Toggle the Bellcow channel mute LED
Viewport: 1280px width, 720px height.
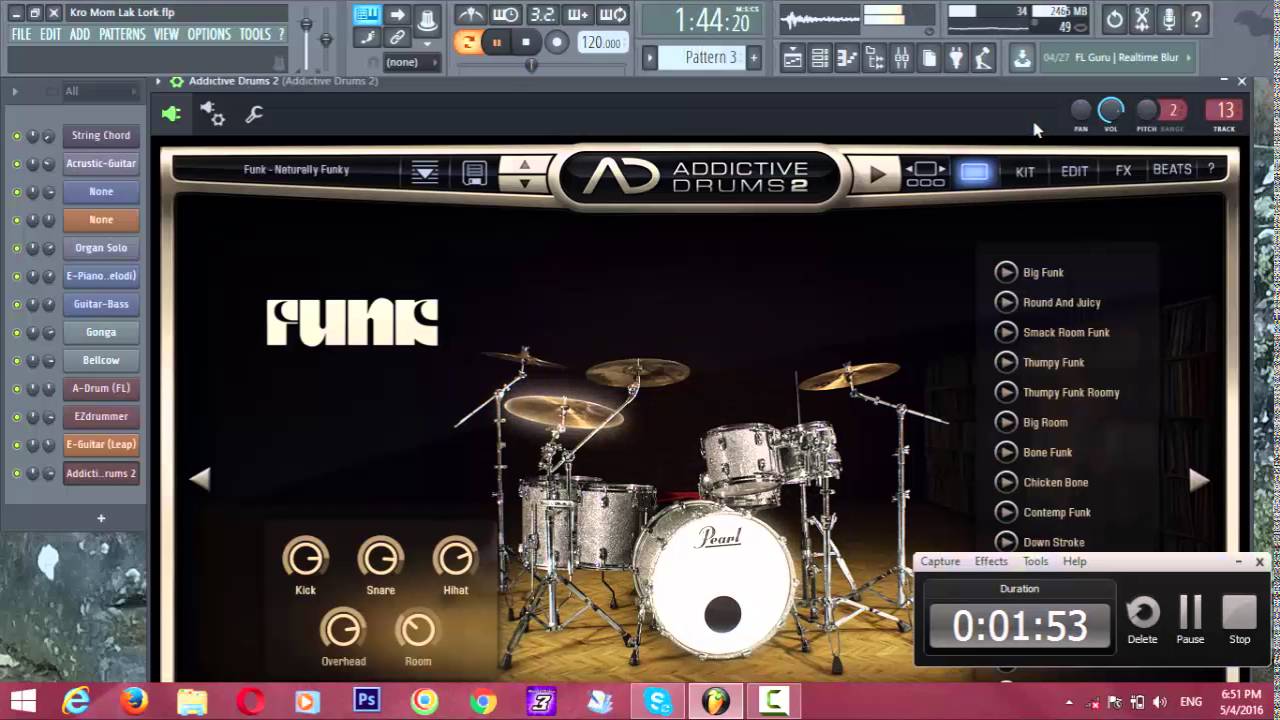(16, 360)
